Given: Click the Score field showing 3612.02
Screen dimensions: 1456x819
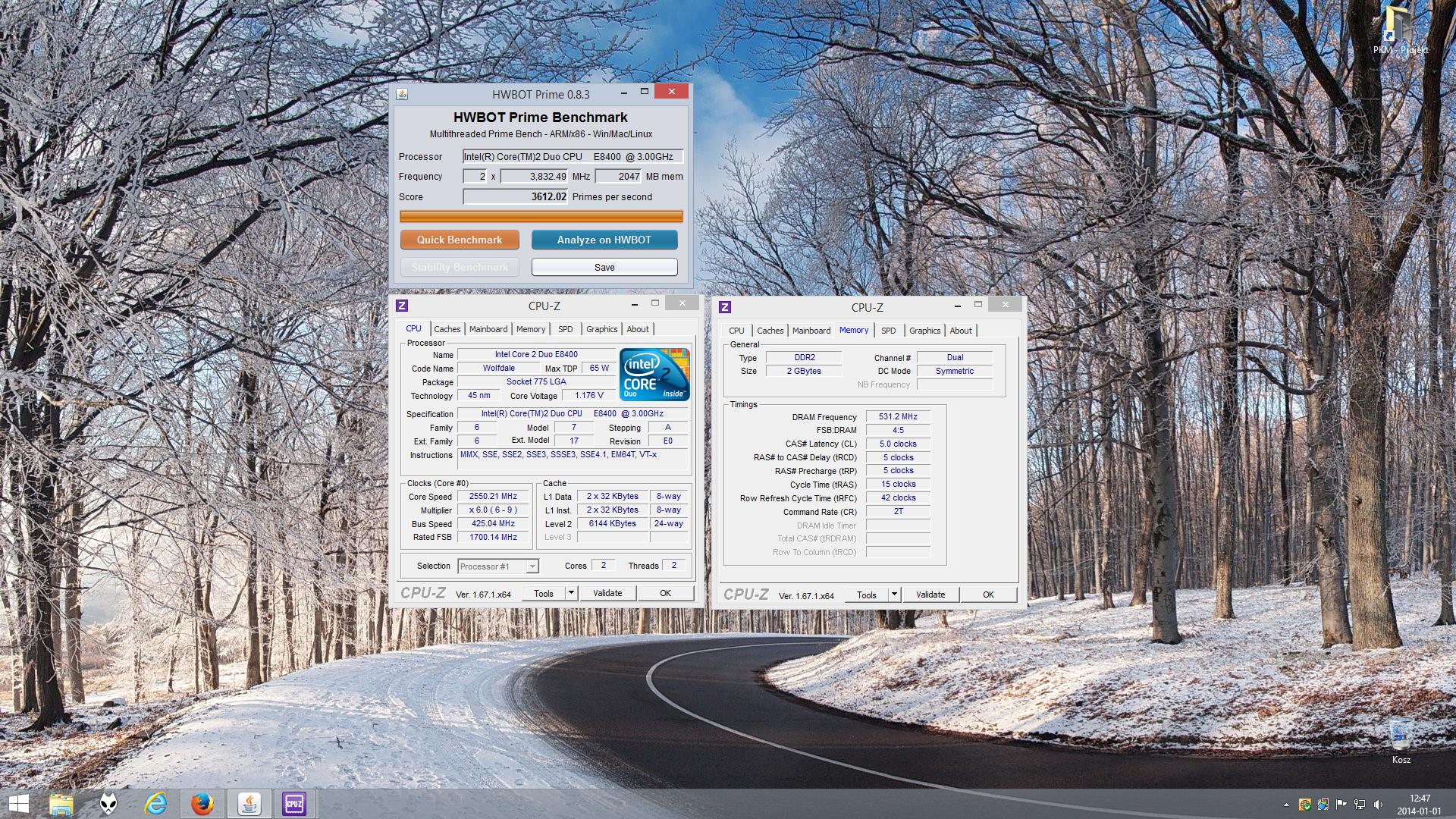Looking at the screenshot, I should [x=515, y=196].
